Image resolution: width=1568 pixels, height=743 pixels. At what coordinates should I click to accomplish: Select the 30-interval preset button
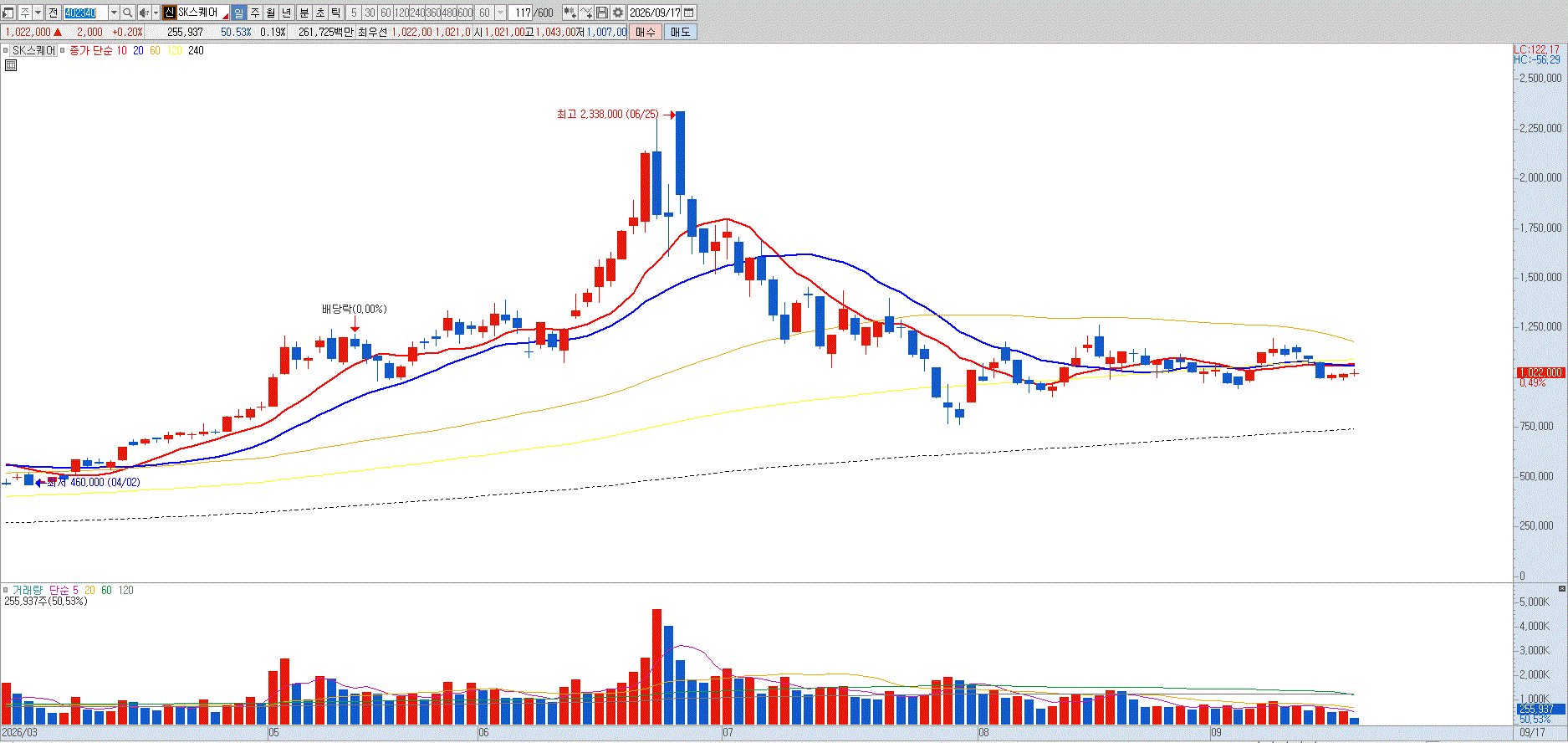pos(370,13)
